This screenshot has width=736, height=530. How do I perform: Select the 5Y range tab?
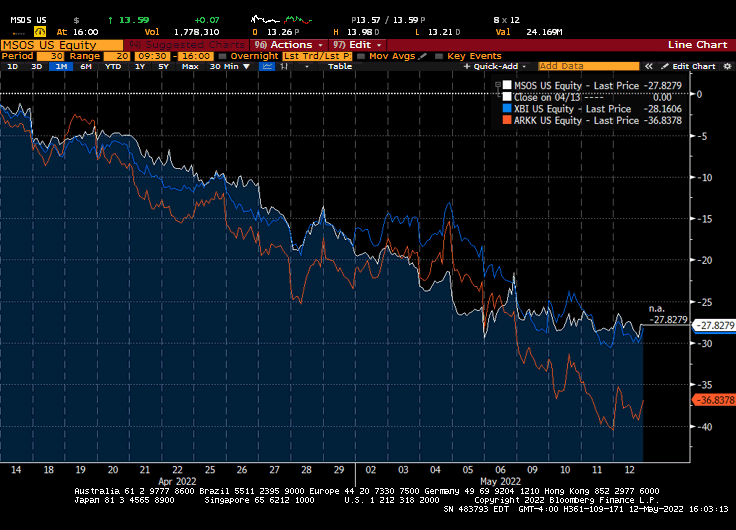click(163, 67)
